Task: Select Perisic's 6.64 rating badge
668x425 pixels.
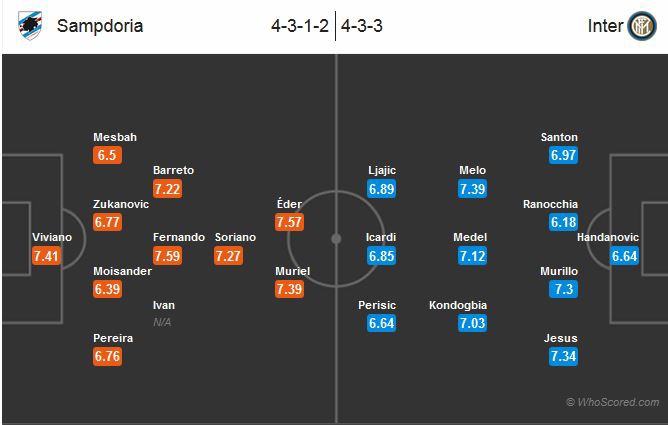Action: tap(383, 322)
